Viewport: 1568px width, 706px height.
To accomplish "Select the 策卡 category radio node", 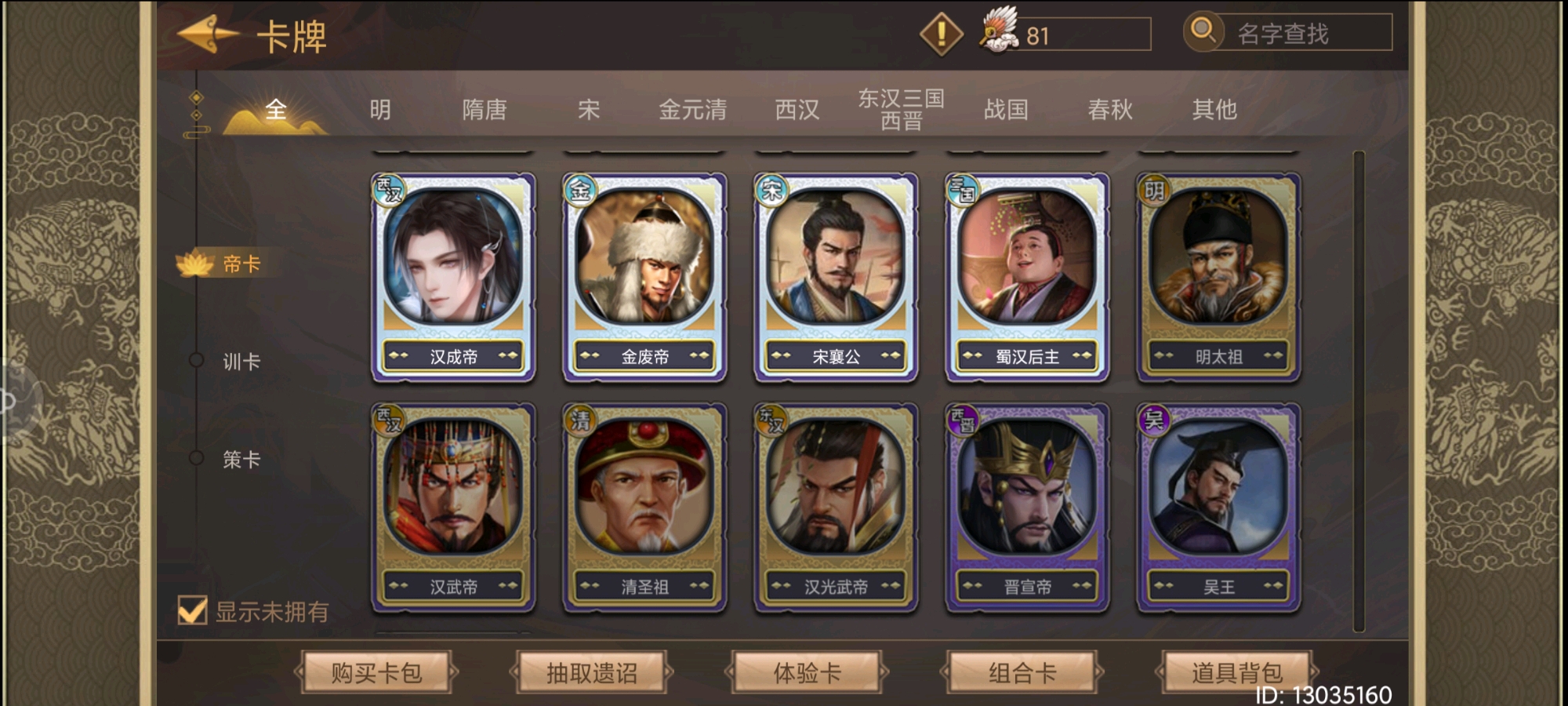I will tap(196, 458).
